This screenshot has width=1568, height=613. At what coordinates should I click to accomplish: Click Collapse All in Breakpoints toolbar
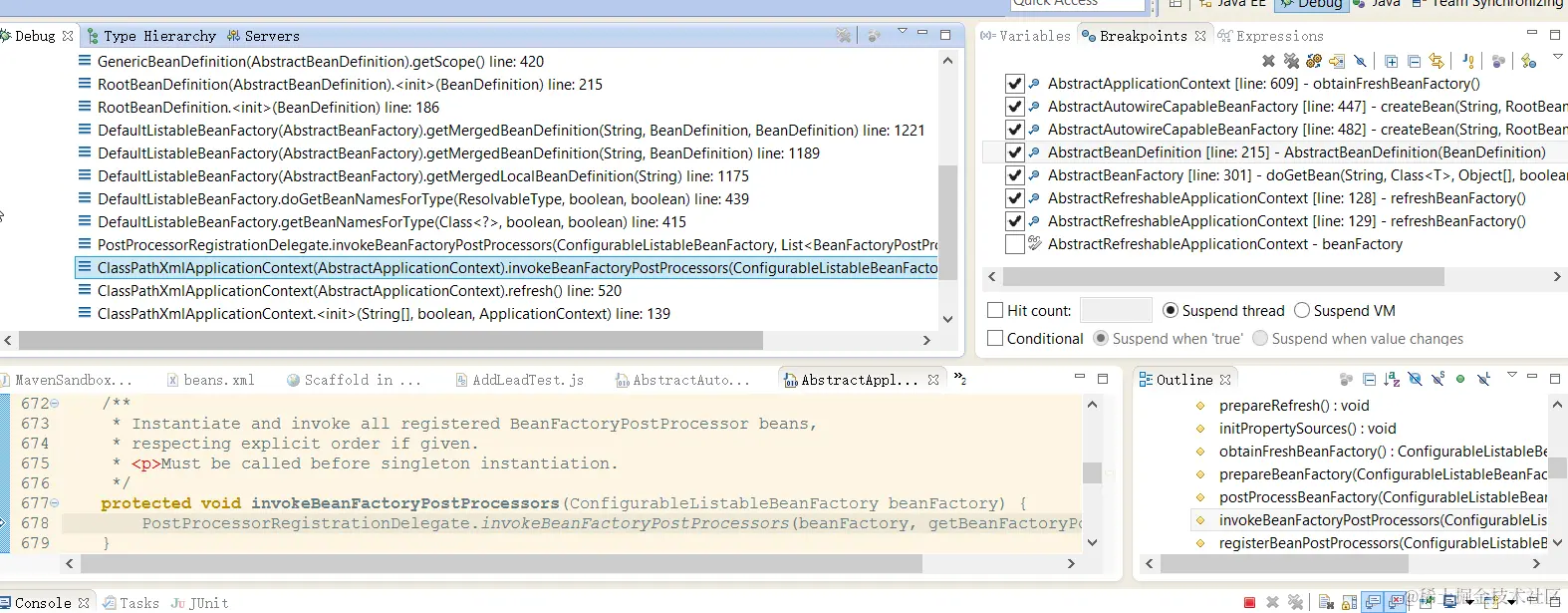[1415, 61]
